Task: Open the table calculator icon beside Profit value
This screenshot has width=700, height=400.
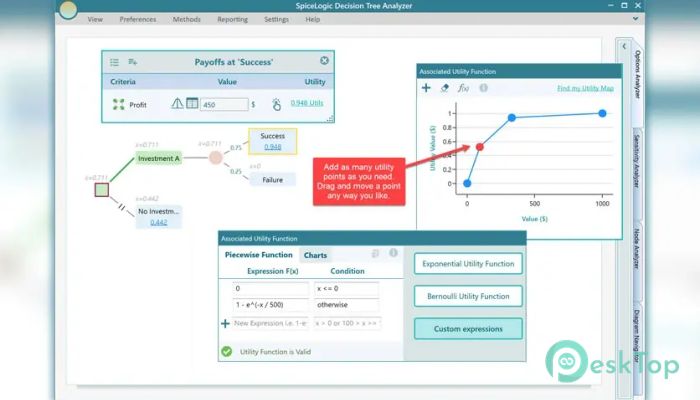Action: pos(192,104)
